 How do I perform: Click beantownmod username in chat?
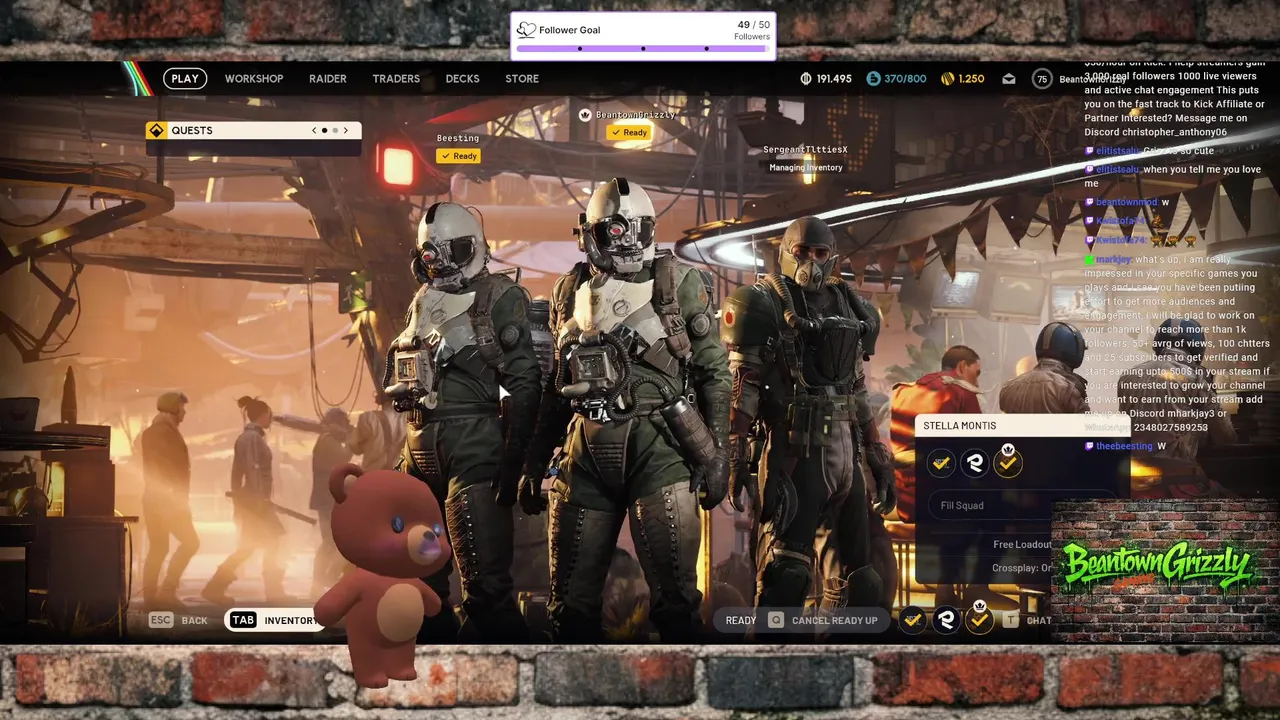pos(1125,202)
